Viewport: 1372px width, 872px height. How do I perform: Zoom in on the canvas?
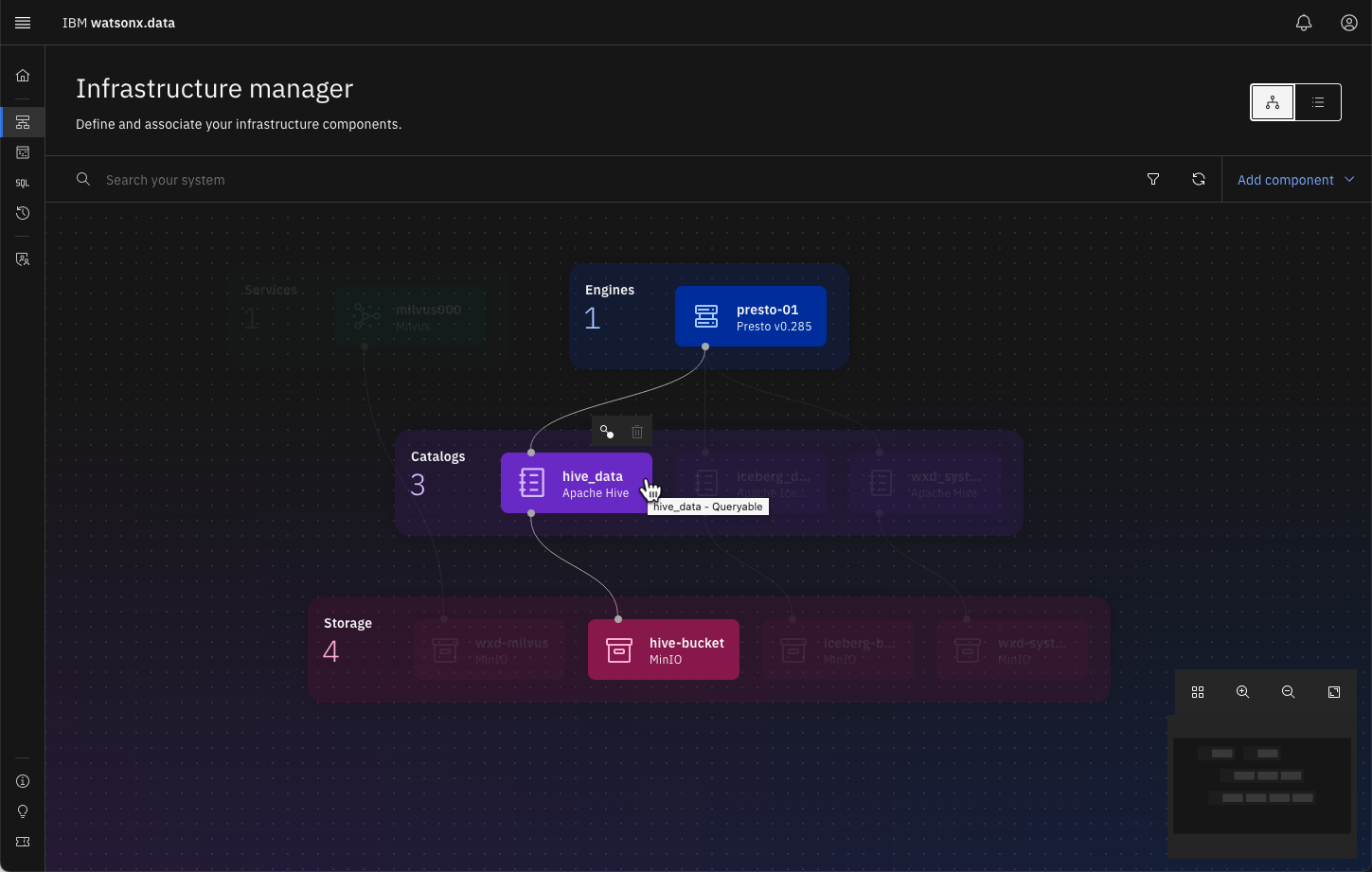pos(1243,692)
